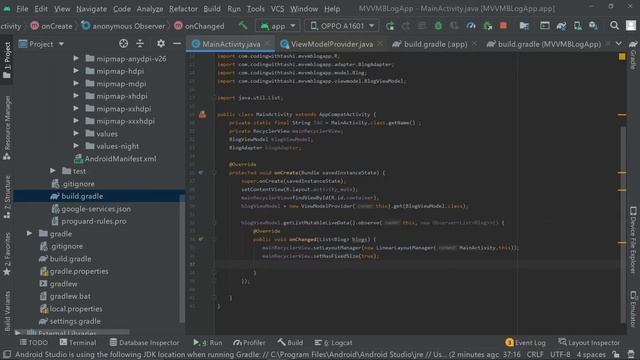Open the Event Log window
Image resolution: width=640 pixels, height=360 pixels.
(525, 342)
